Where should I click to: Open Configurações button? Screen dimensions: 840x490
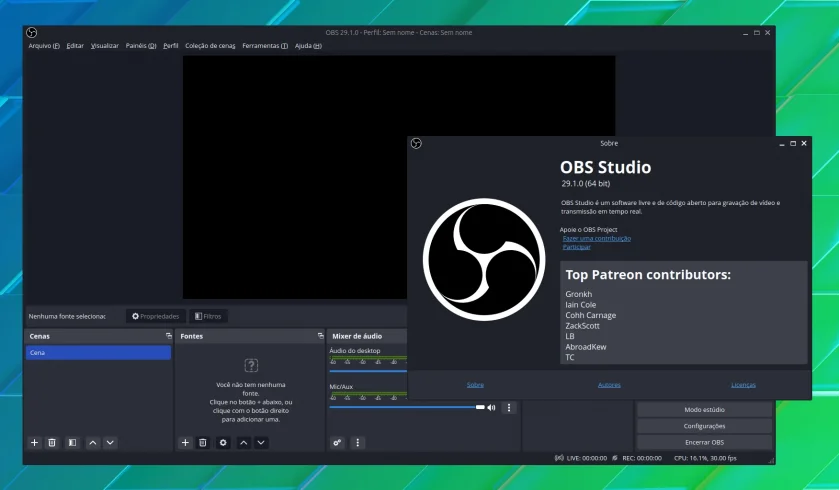pyautogui.click(x=704, y=426)
